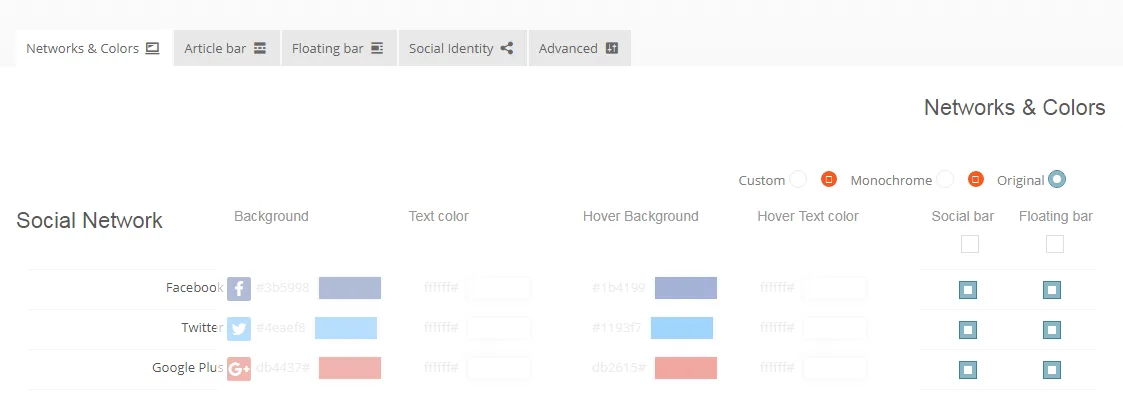Tick the Social bar header checkbox
Screen dimensions: 1123x393
970,244
